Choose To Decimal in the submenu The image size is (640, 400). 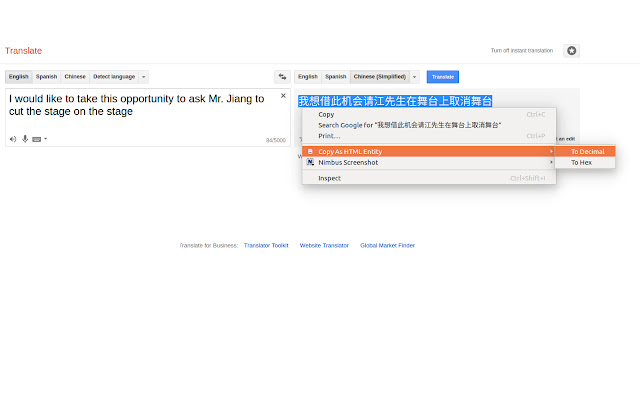click(x=587, y=151)
